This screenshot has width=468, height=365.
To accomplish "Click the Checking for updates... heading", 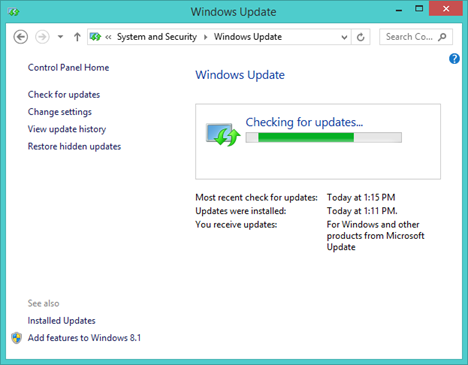I will click(x=304, y=122).
